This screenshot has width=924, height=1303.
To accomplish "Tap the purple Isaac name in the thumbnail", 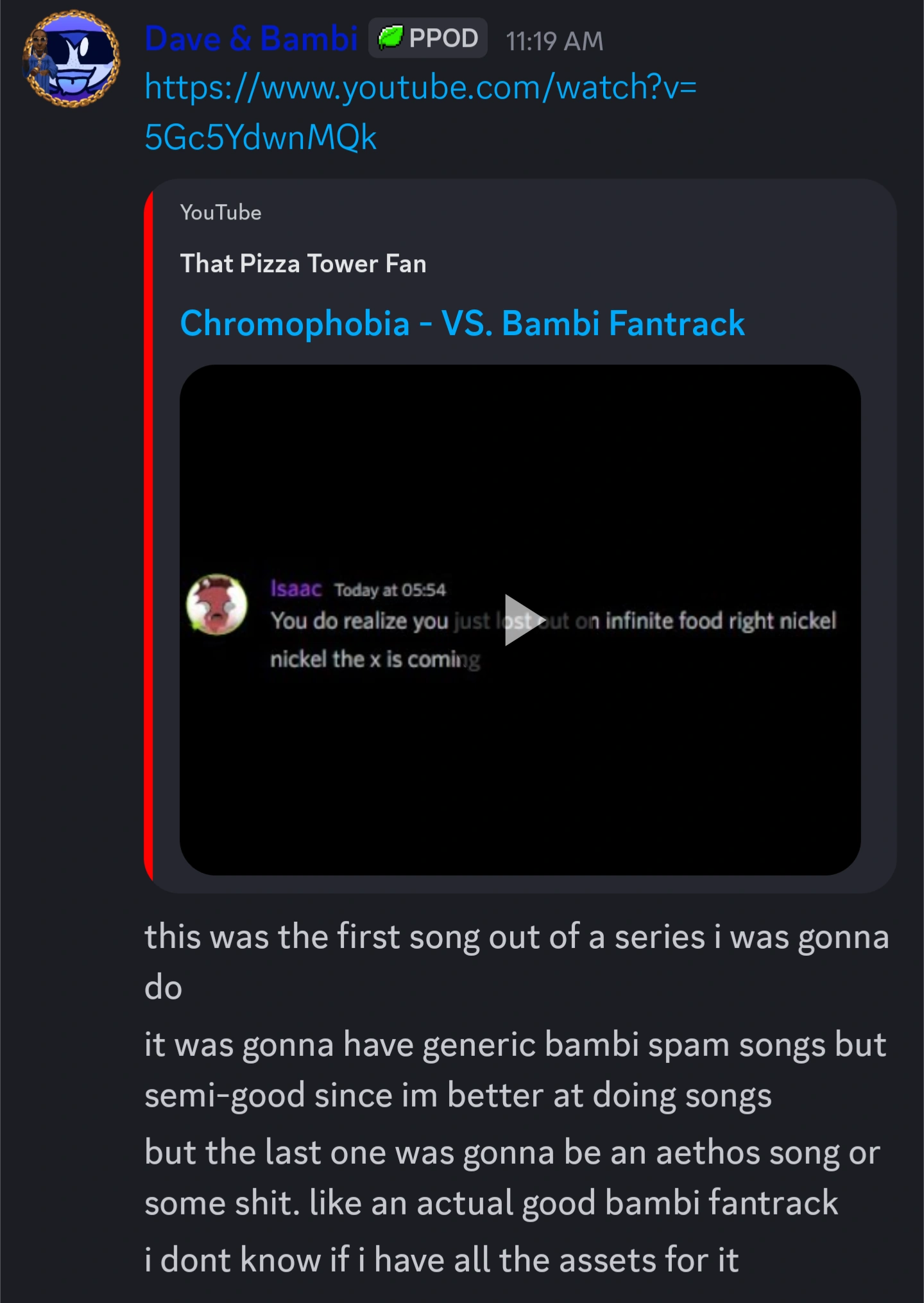I will click(296, 589).
